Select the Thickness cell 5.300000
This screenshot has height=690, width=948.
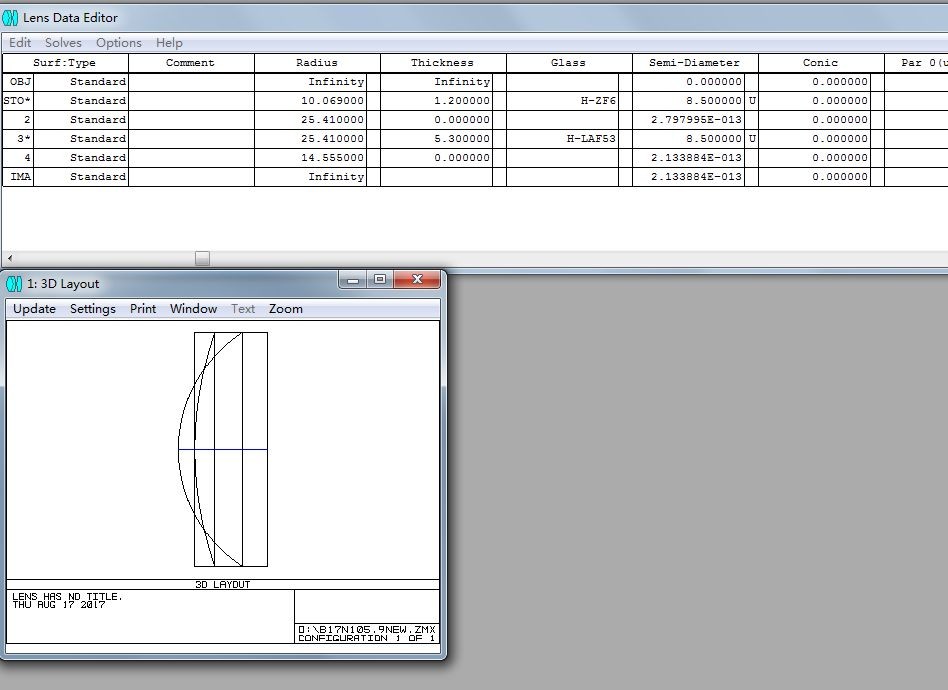coord(437,139)
